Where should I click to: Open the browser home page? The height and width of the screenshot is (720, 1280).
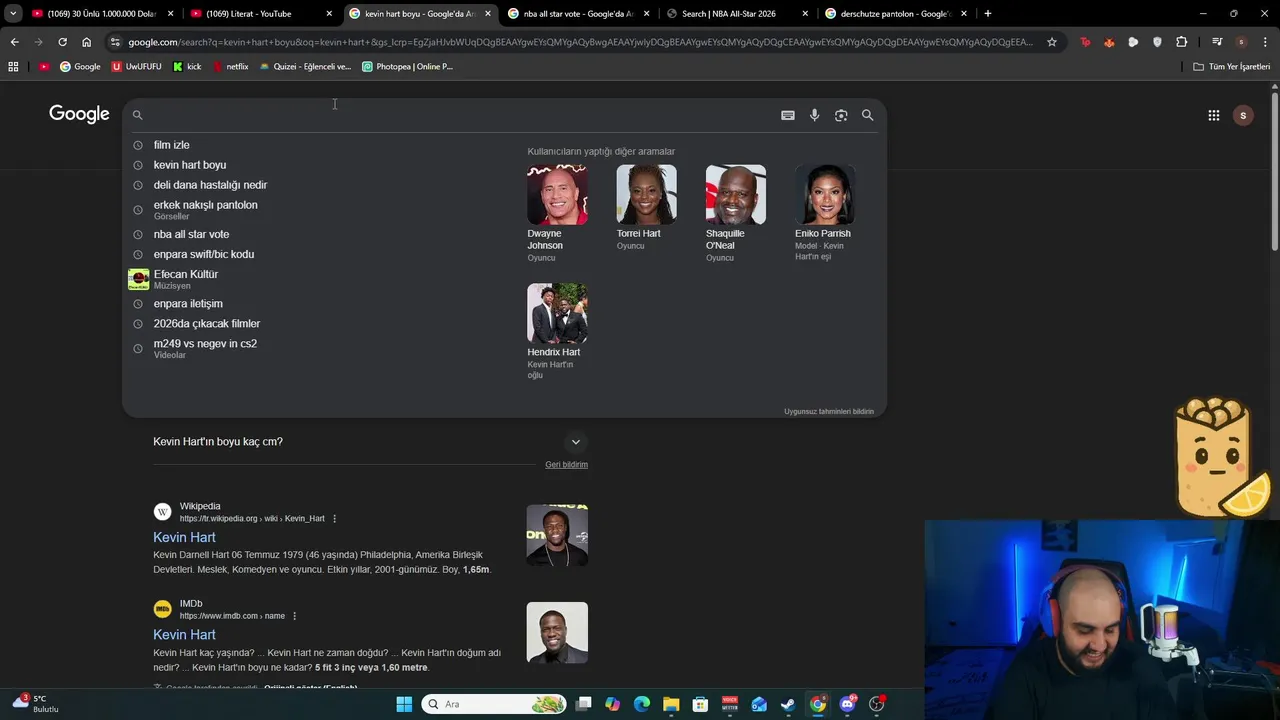(x=86, y=42)
